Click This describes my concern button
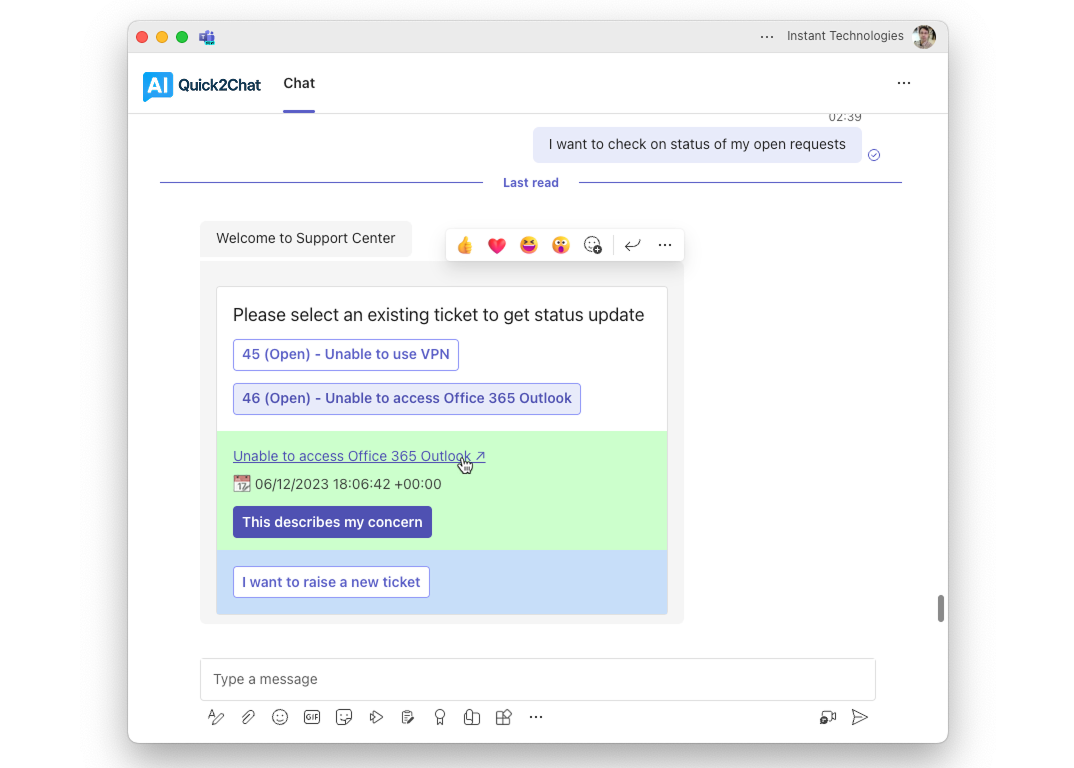Image resolution: width=1074 pixels, height=768 pixels. pyautogui.click(x=332, y=522)
